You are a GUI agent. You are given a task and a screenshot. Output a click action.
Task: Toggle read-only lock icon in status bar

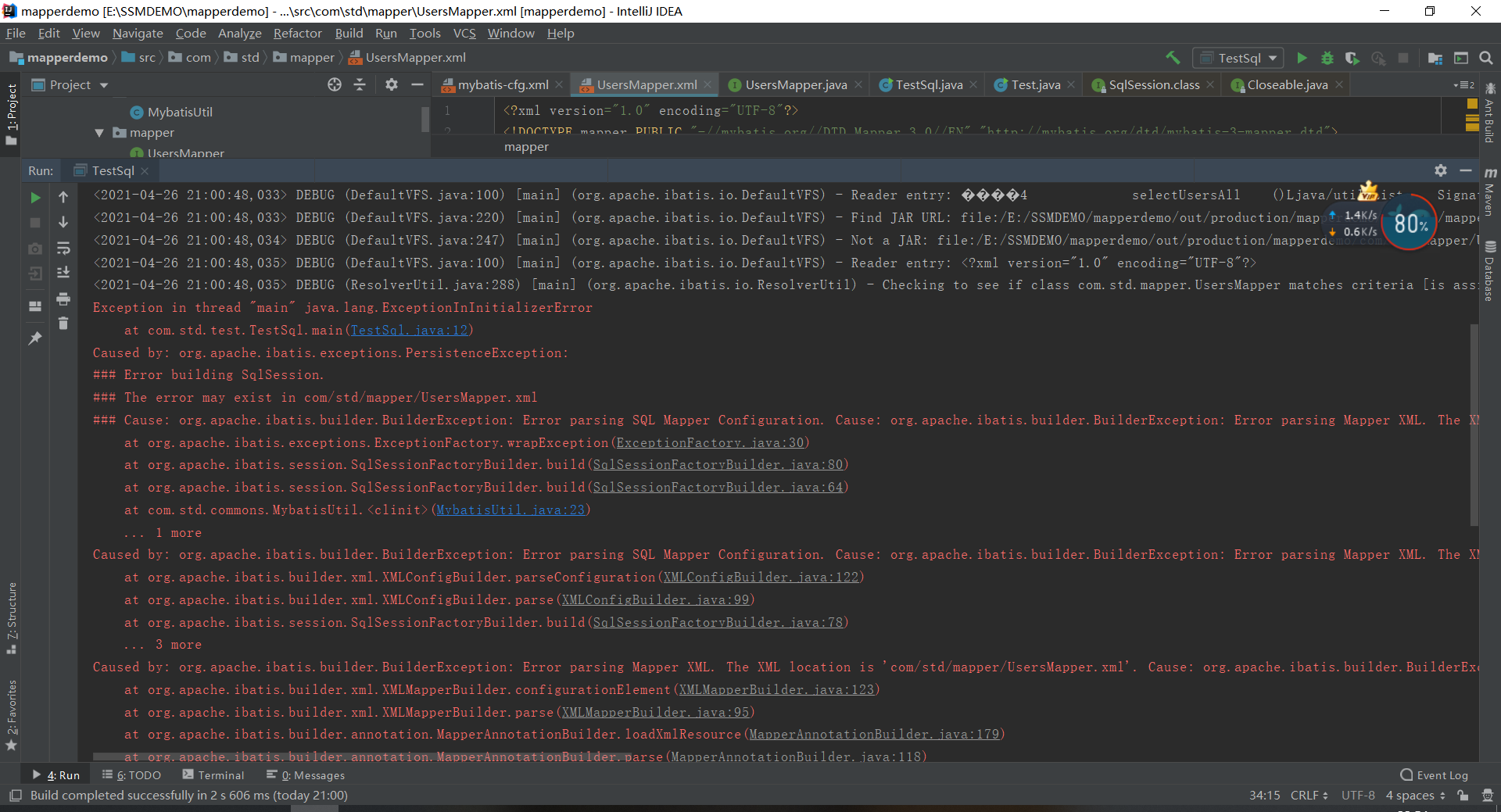click(1463, 796)
